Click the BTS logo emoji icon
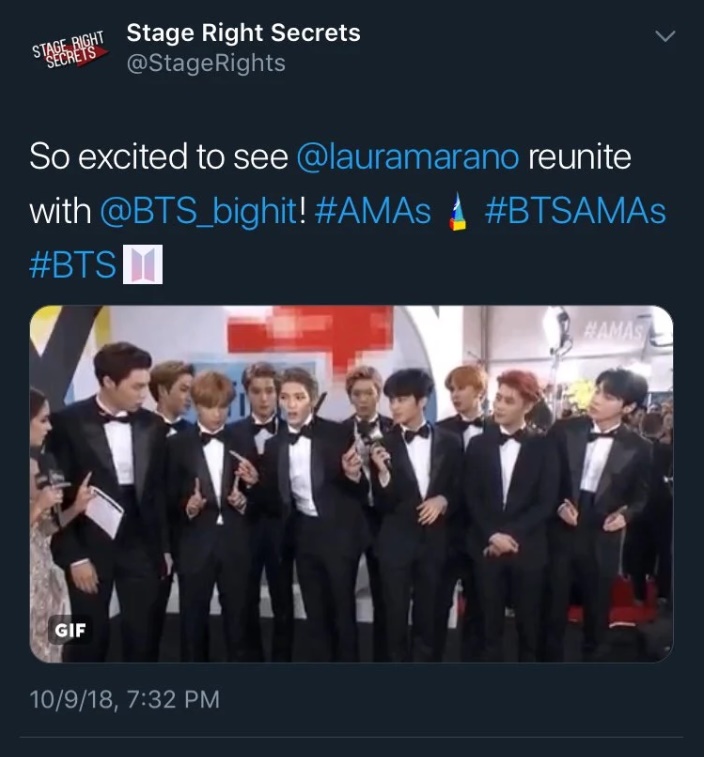Screen dimensions: 706x757 coord(141,267)
